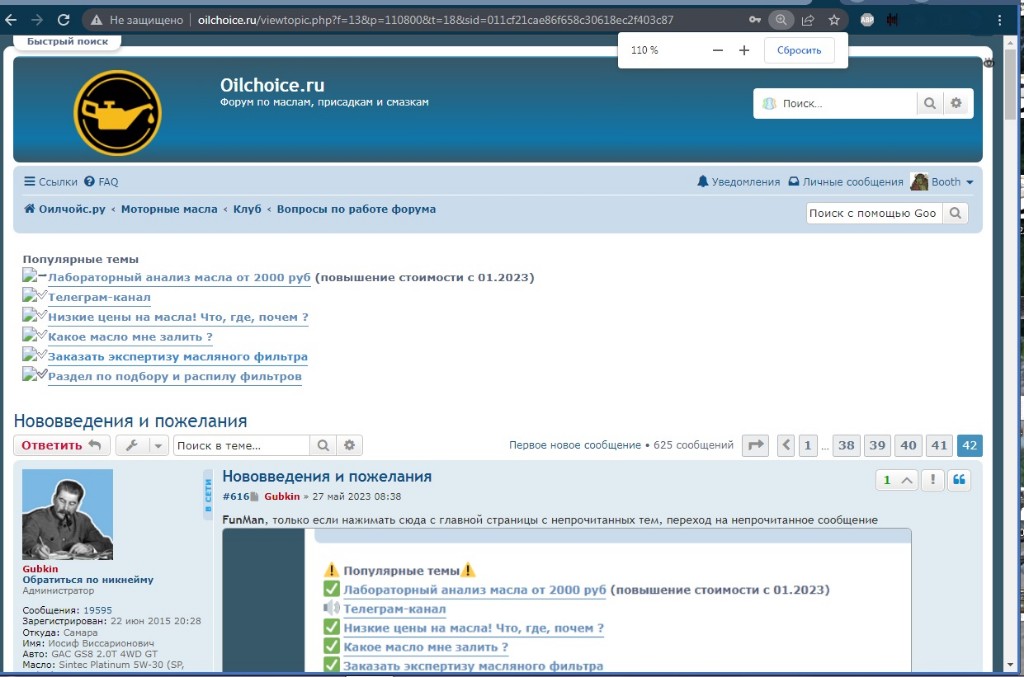Select current page 42 button
This screenshot has height=677, width=1024.
click(x=970, y=445)
